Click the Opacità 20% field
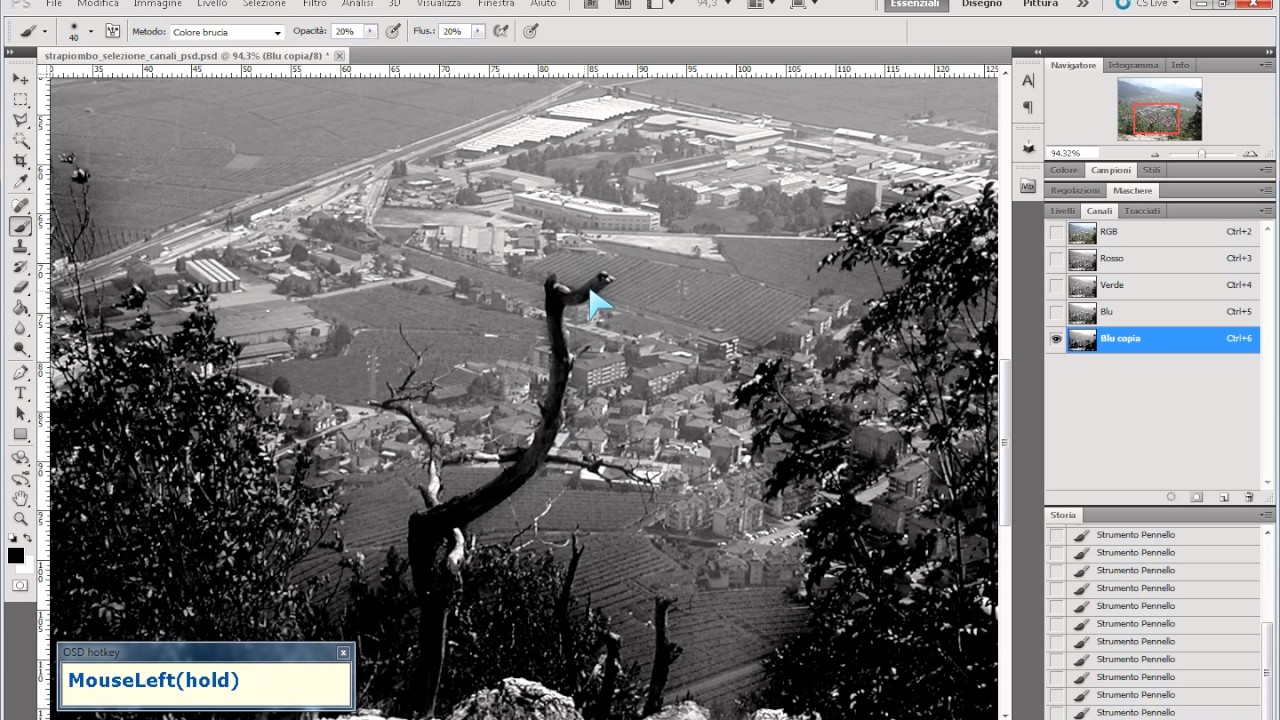1280x720 pixels. click(x=348, y=32)
